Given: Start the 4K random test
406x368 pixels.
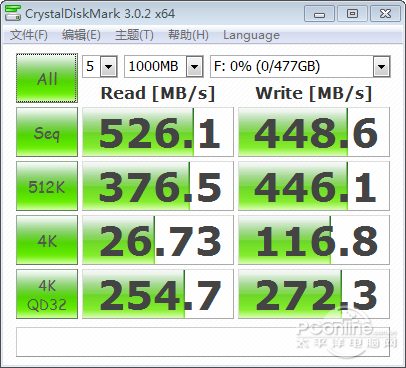Looking at the screenshot, I should 47,240.
